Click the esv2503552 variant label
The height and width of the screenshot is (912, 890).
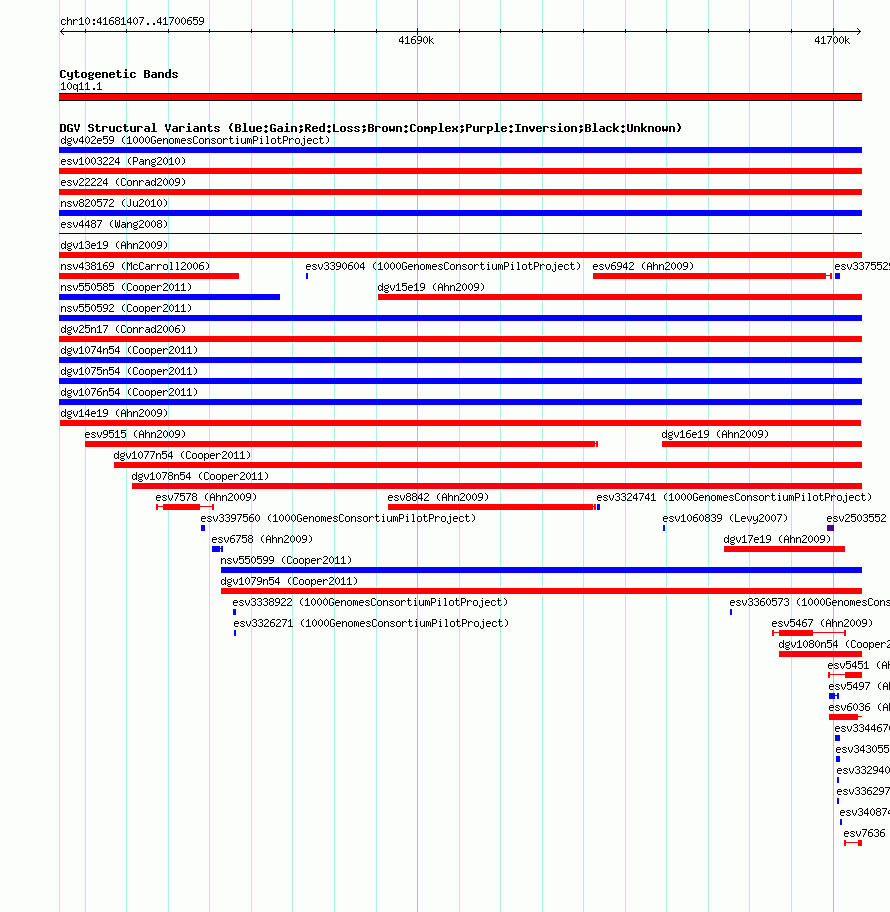click(856, 518)
